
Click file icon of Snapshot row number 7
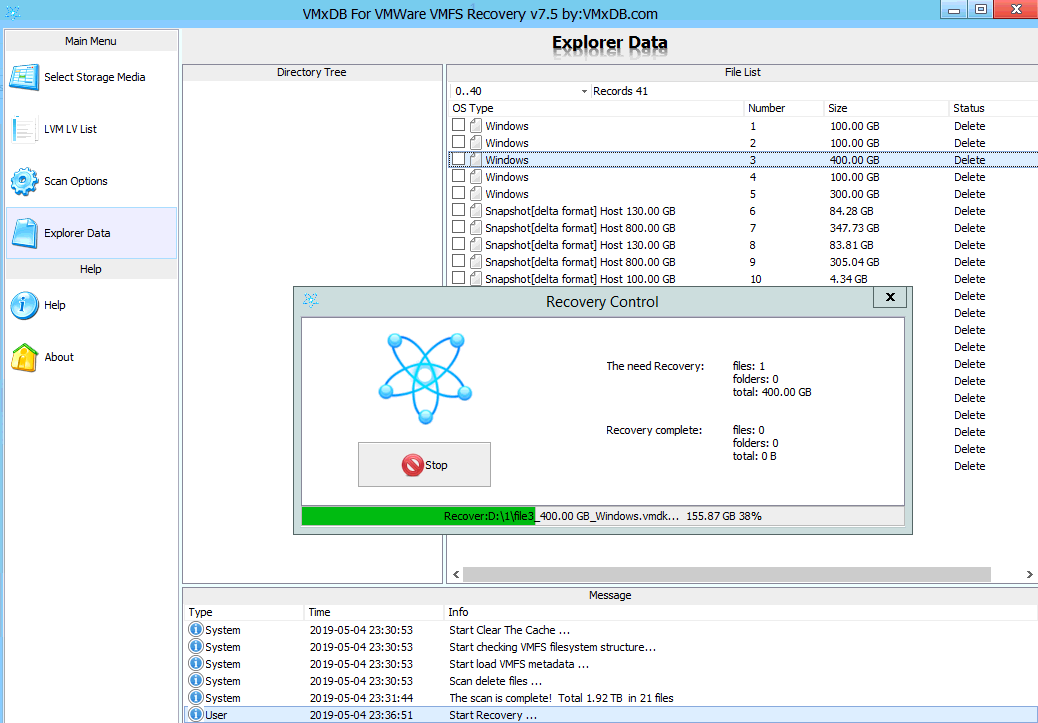(476, 228)
